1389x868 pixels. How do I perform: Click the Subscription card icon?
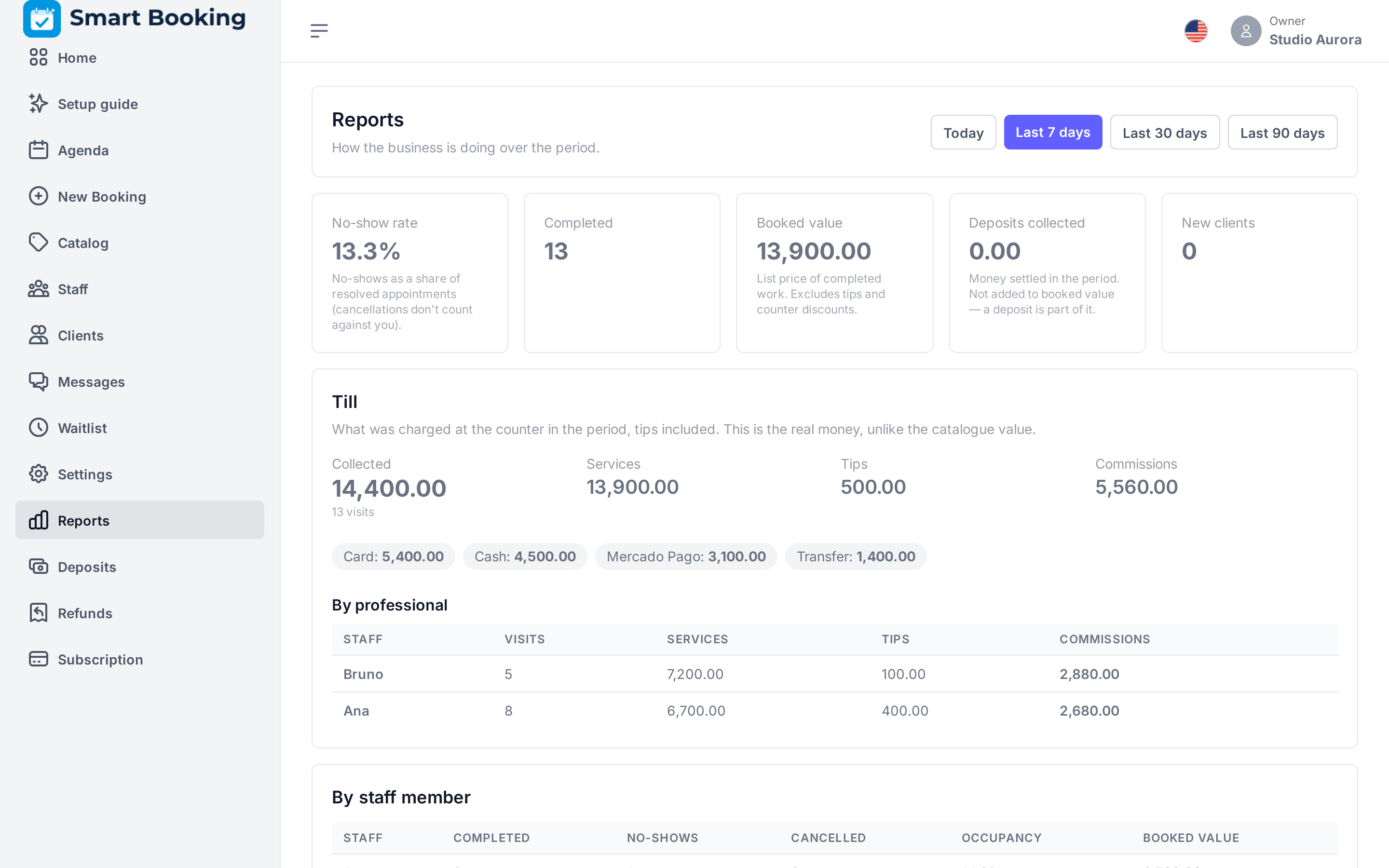point(39,659)
